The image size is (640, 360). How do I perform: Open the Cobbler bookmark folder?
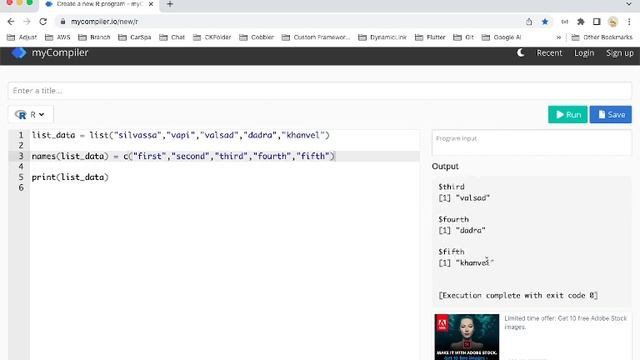[x=256, y=37]
